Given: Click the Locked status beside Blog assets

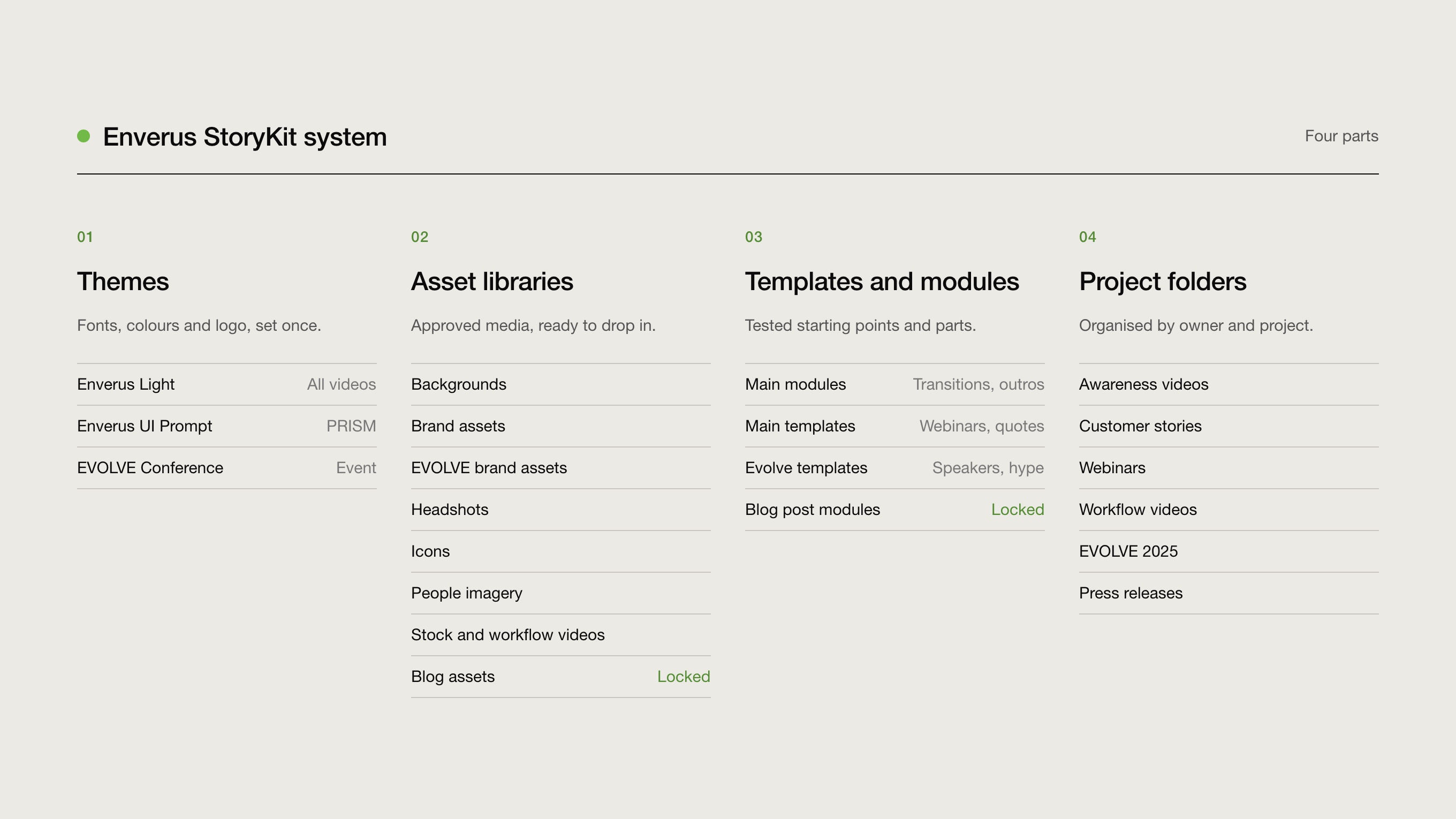Looking at the screenshot, I should pyautogui.click(x=684, y=677).
